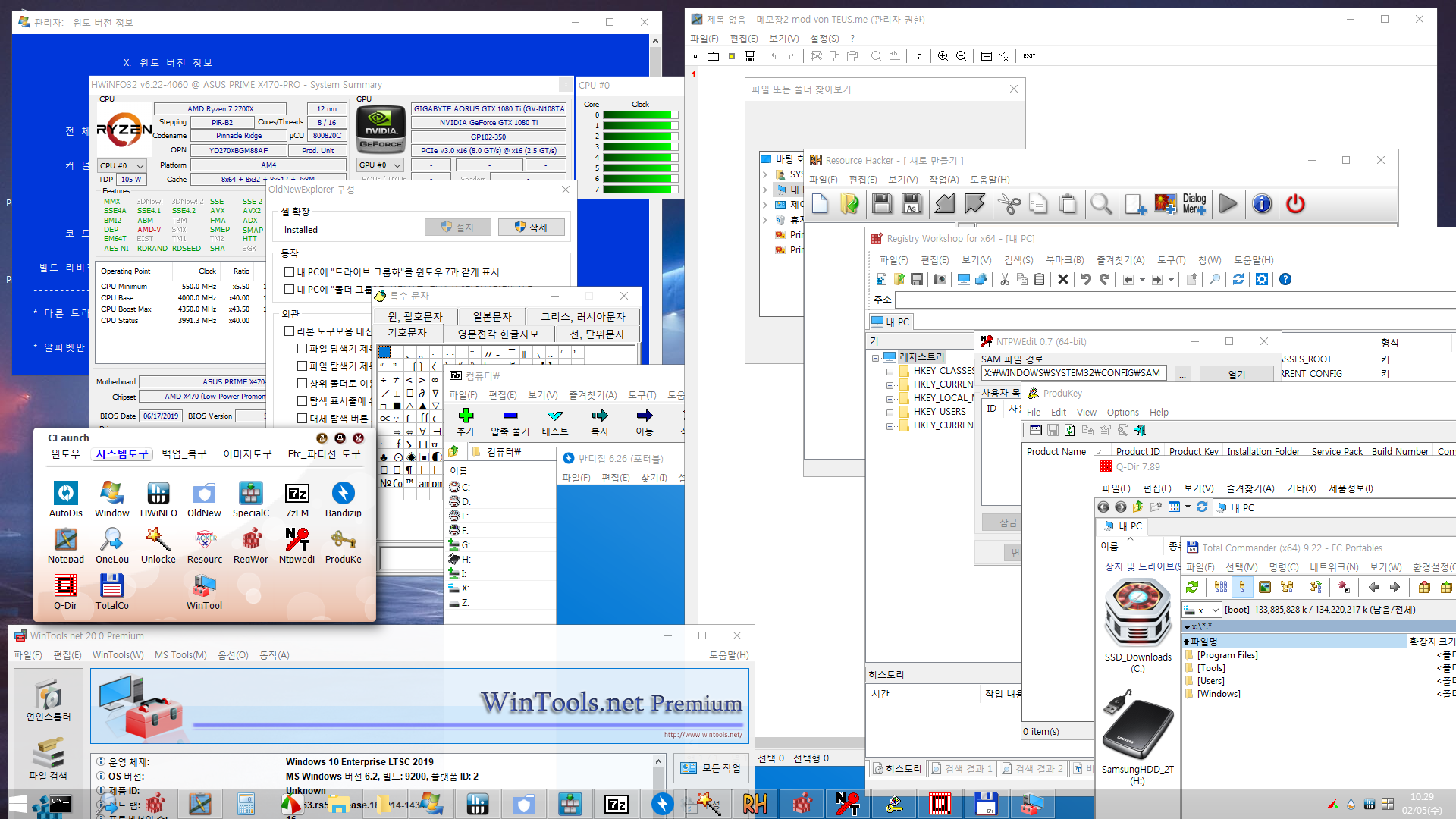Click the History tab button in Registry Workshop bottom
Screen dimensions: 1456x819
(x=897, y=769)
